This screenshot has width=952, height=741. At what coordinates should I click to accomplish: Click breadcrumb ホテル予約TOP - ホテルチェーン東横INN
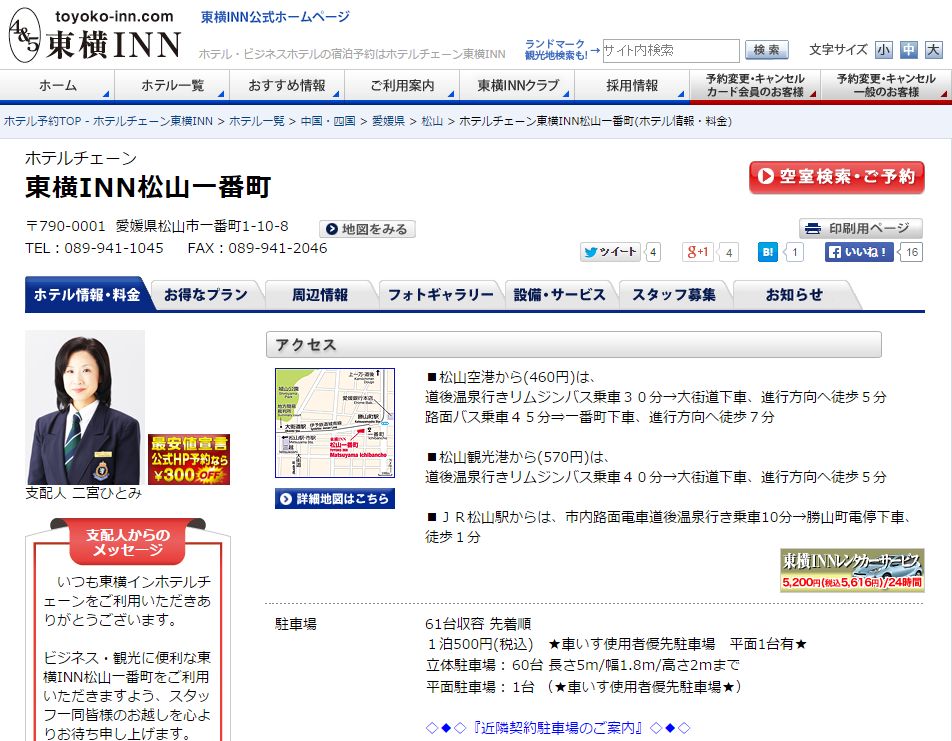109,121
